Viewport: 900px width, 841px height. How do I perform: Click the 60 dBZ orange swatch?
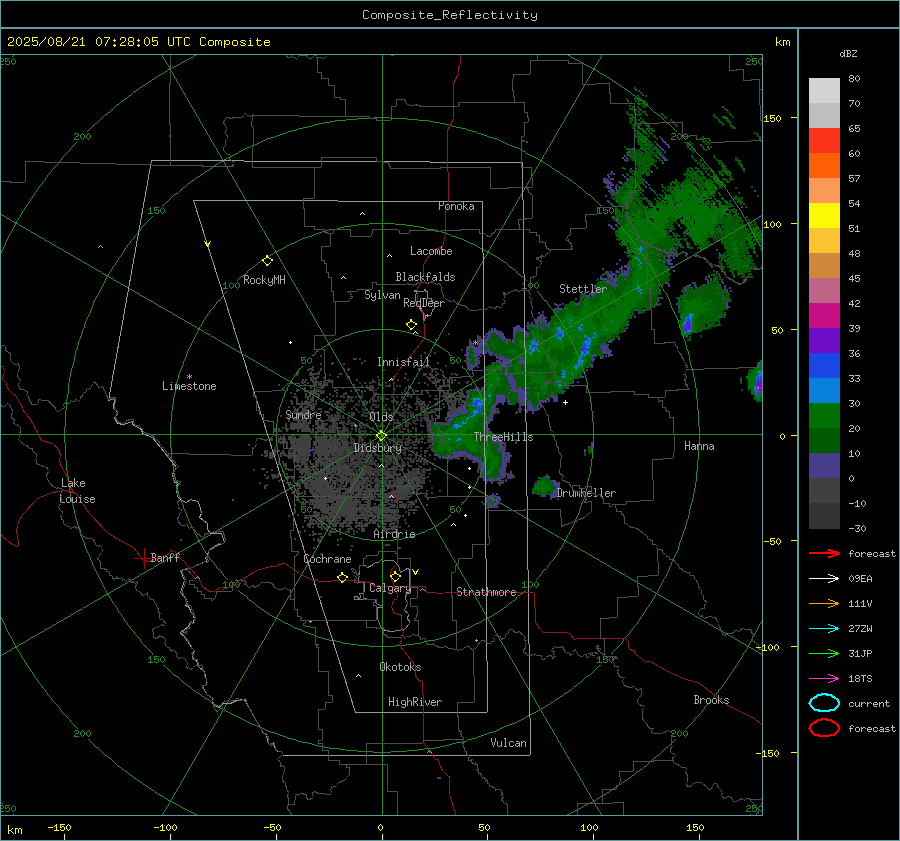click(824, 165)
